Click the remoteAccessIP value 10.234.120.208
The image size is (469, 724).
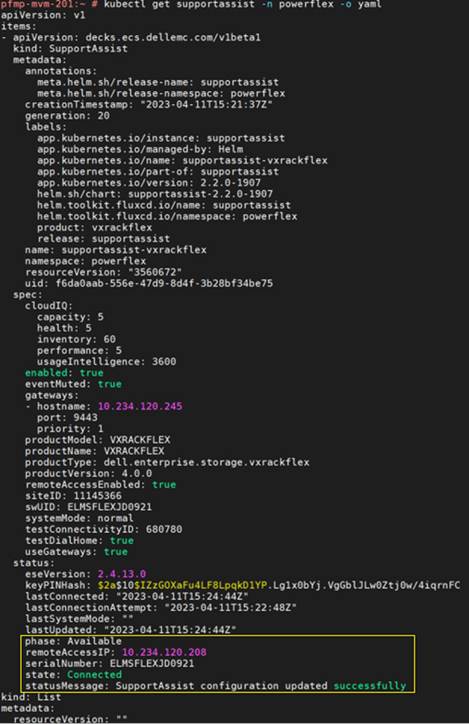(x=164, y=652)
